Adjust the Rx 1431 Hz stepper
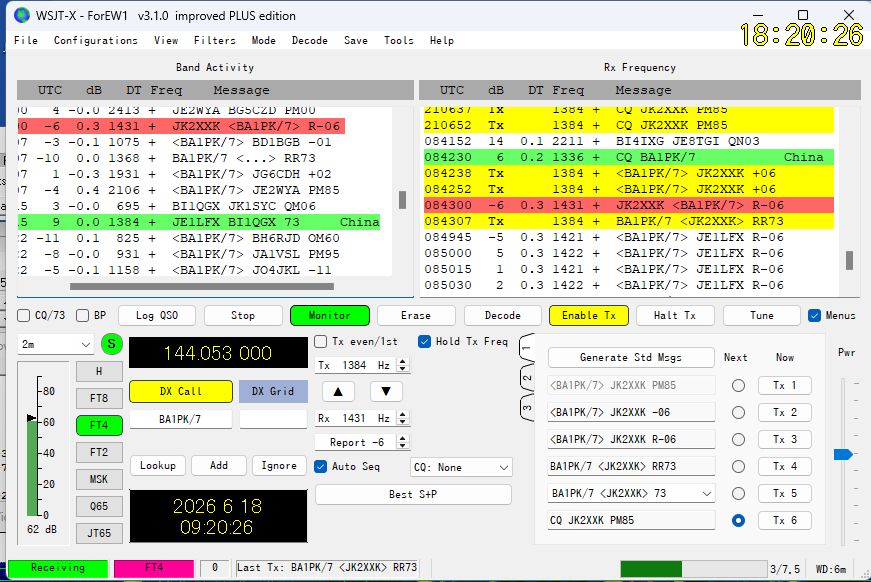Image resolution: width=871 pixels, height=582 pixels. [403, 418]
